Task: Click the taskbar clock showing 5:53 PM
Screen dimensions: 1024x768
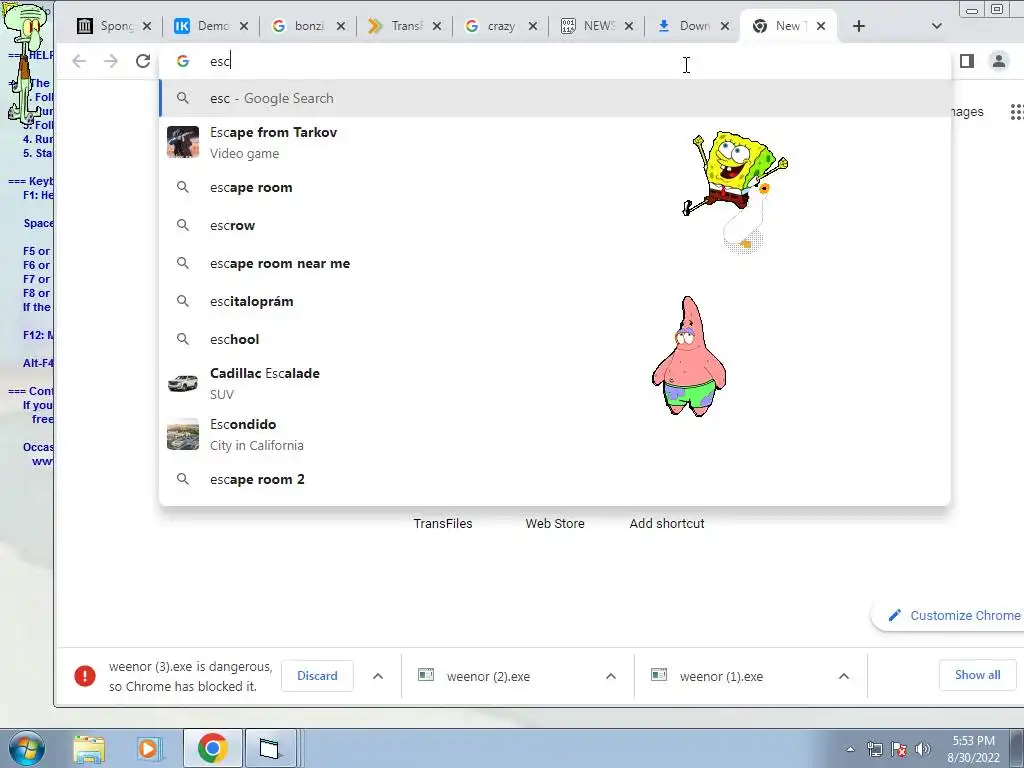Action: pyautogui.click(x=973, y=749)
